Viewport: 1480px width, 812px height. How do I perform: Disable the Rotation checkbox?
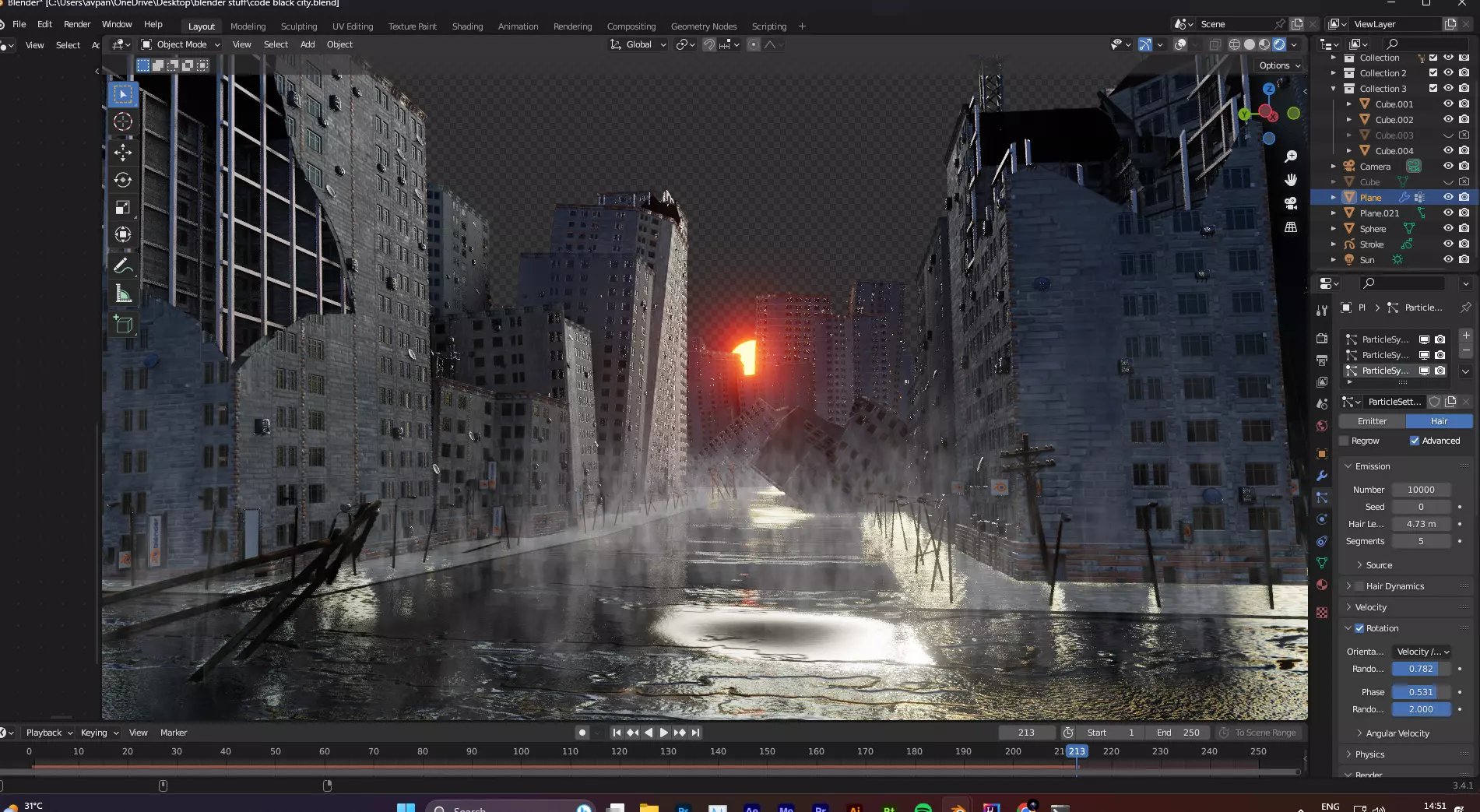(1359, 628)
